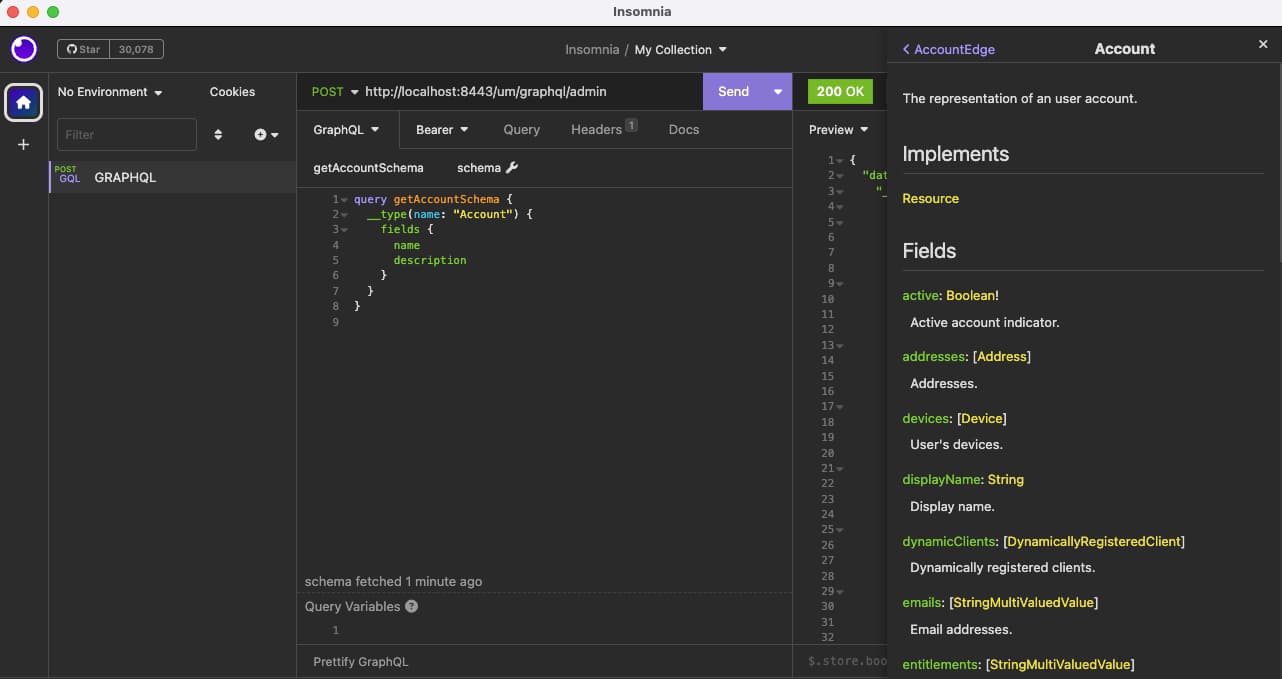
Task: Click the plus icon to create a project
Action: [x=23, y=144]
